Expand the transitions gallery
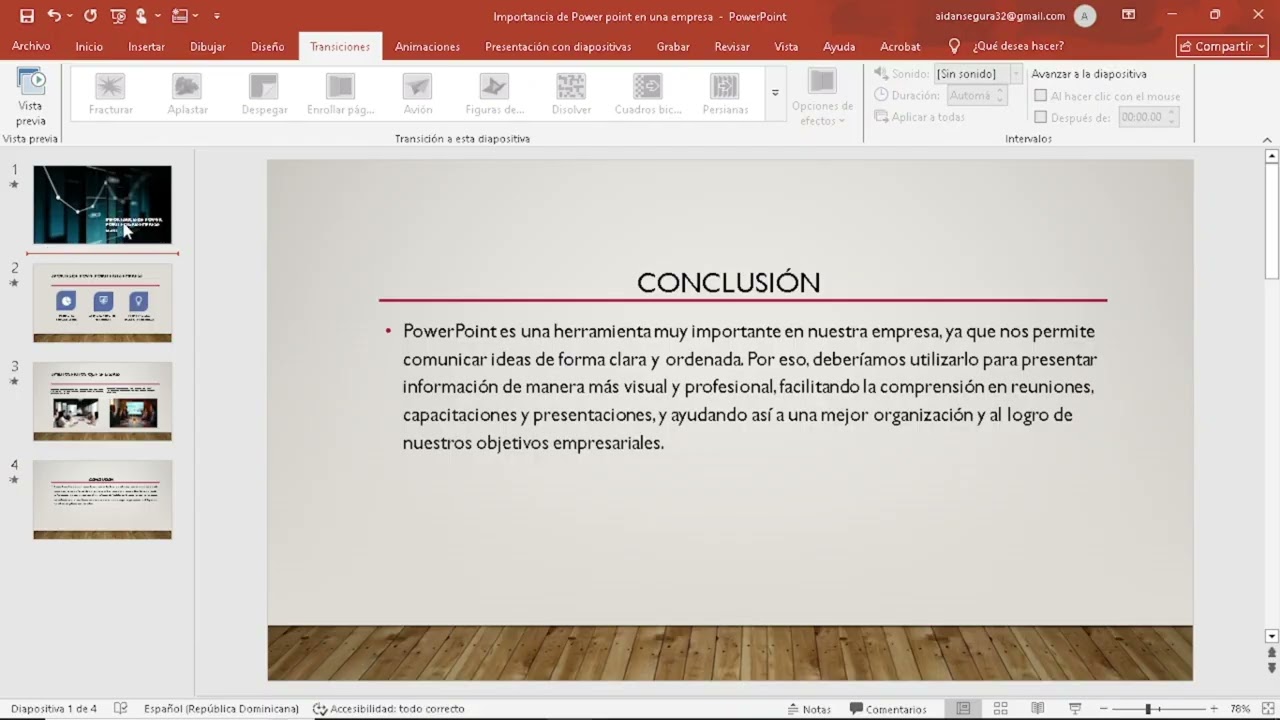This screenshot has width=1280, height=720. (775, 93)
